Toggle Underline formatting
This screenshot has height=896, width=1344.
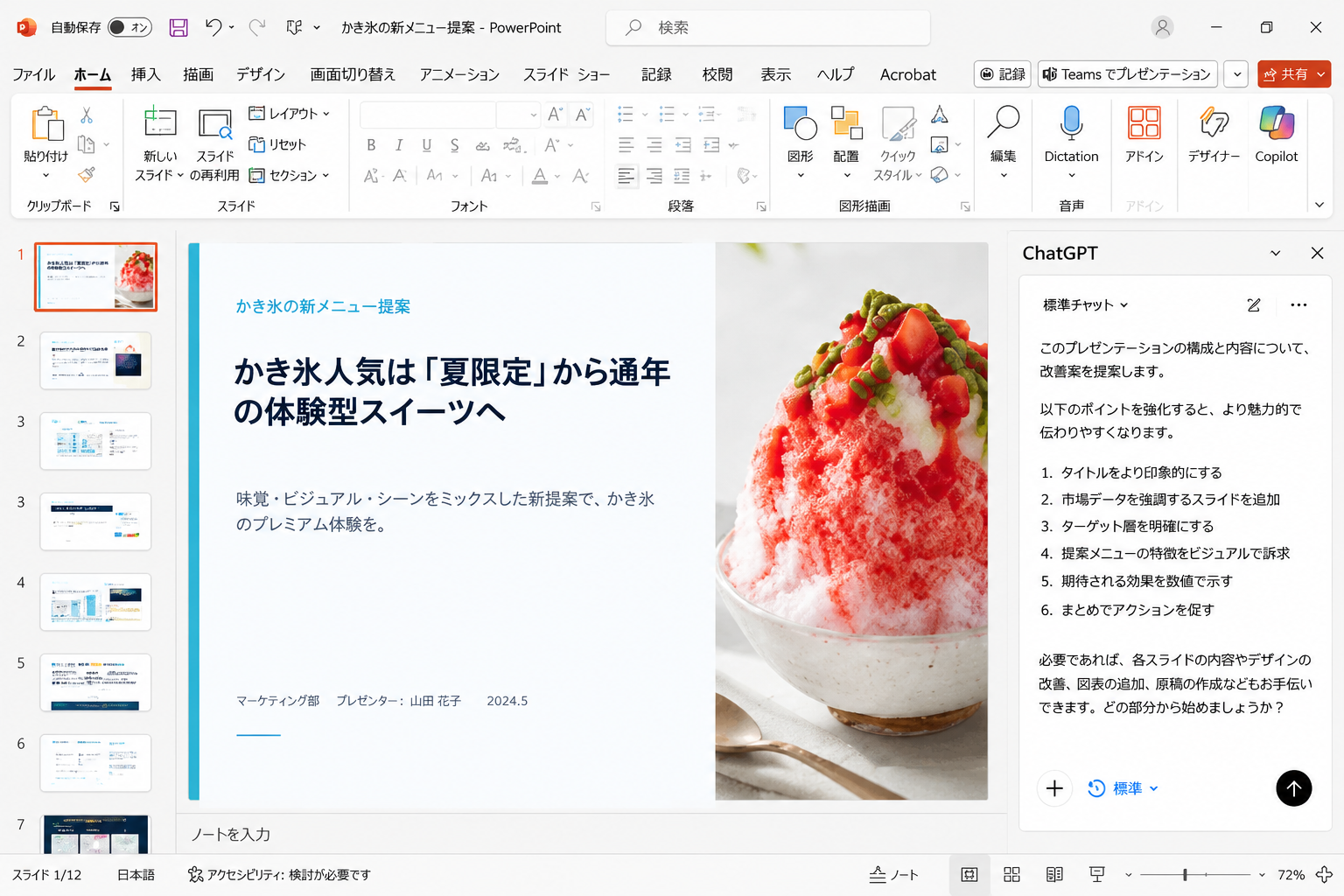pos(427,145)
